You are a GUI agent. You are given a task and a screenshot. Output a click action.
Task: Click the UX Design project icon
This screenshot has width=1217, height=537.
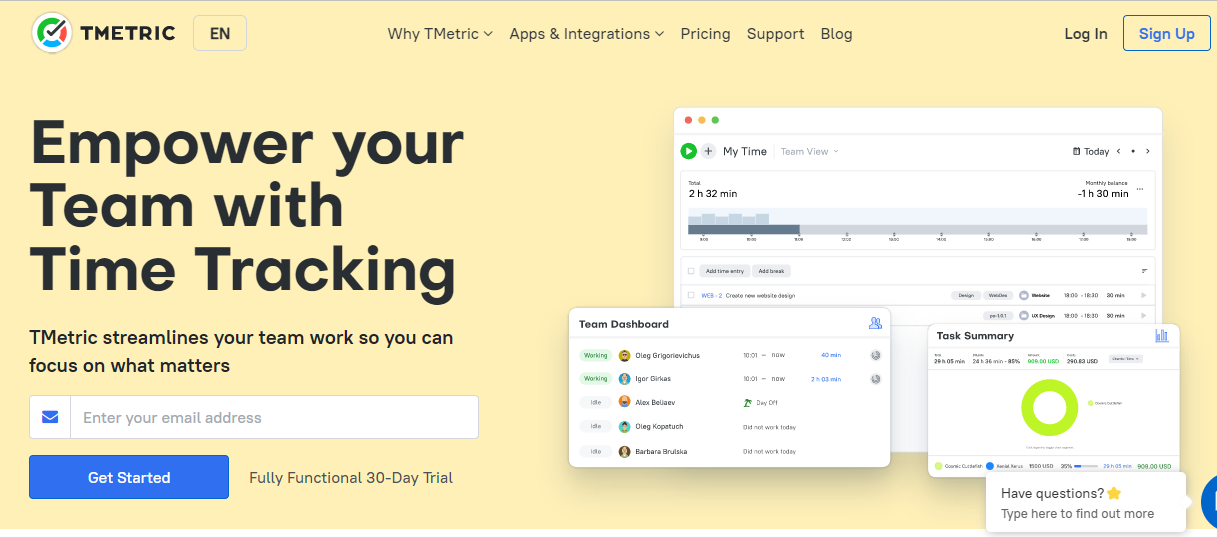click(1023, 316)
